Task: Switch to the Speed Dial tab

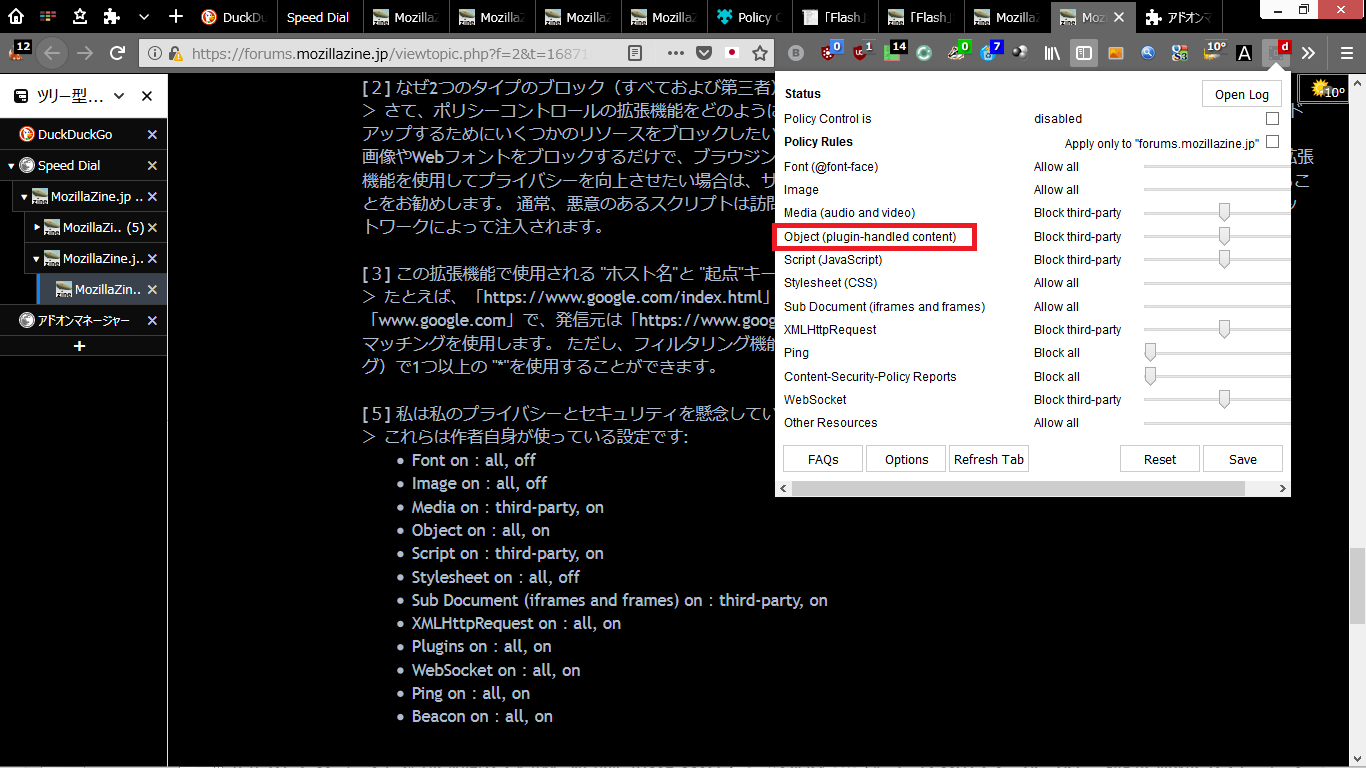Action: [x=318, y=17]
